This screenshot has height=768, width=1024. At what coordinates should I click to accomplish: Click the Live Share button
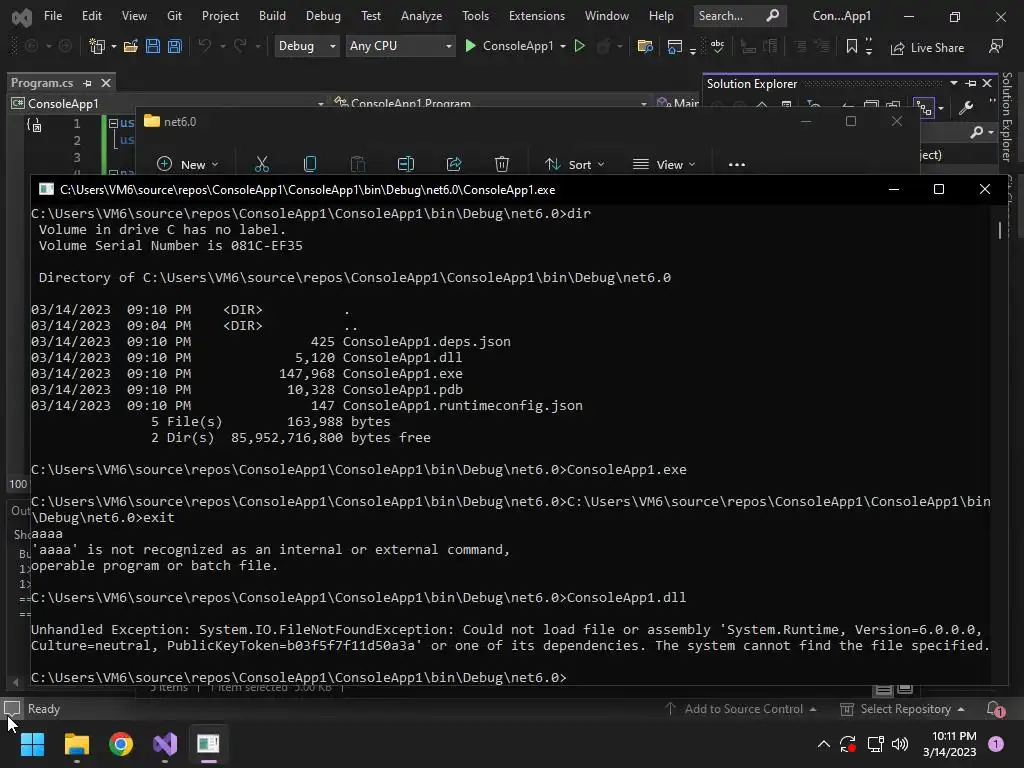pos(927,48)
